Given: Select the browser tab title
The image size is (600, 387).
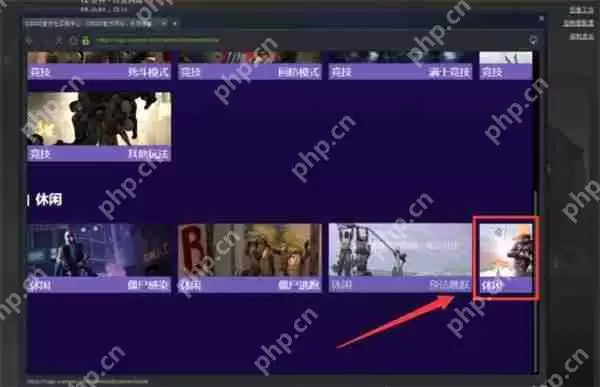Looking at the screenshot, I should click(x=89, y=23).
